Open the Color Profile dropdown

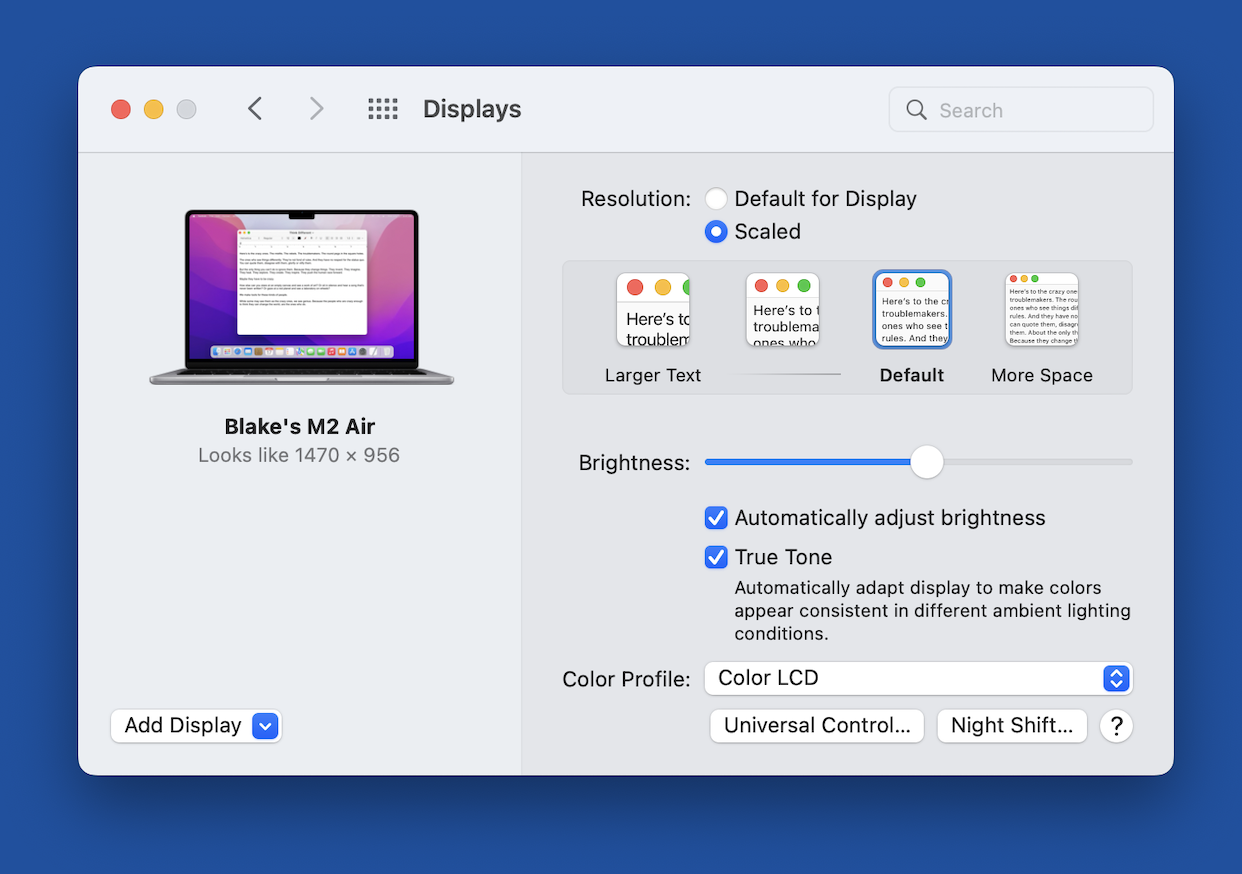click(x=919, y=678)
